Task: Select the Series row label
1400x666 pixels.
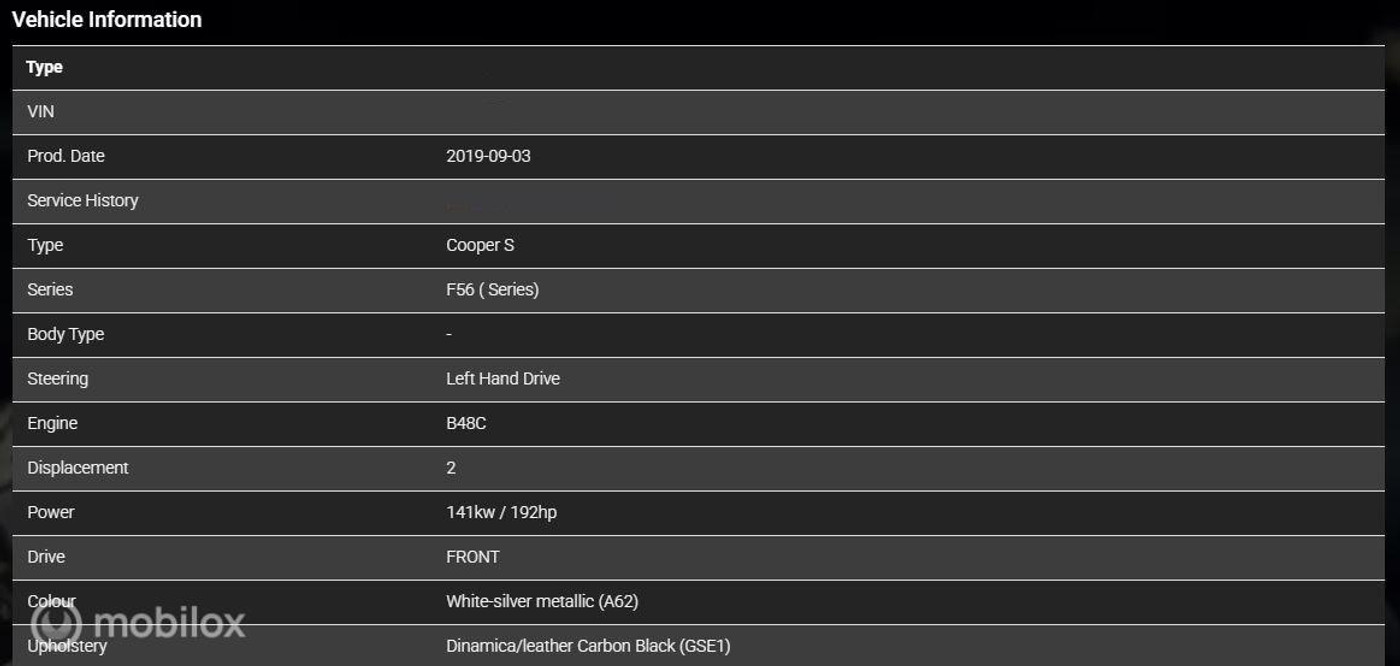Action: click(x=50, y=290)
